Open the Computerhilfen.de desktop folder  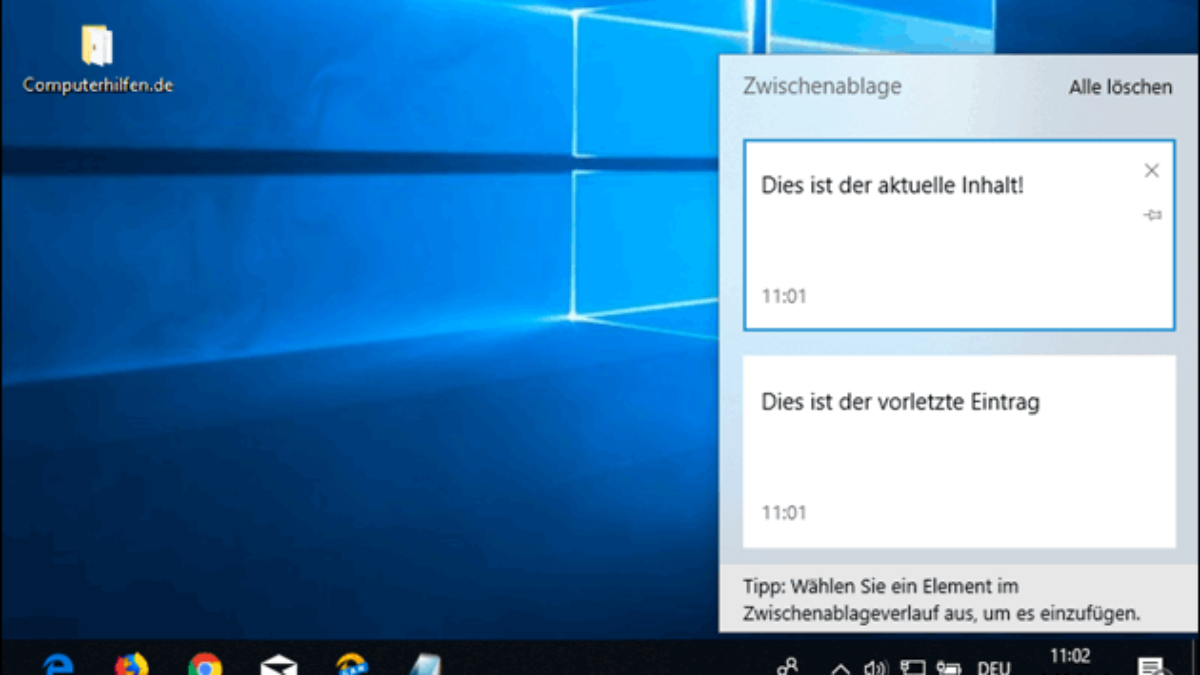pos(97,60)
